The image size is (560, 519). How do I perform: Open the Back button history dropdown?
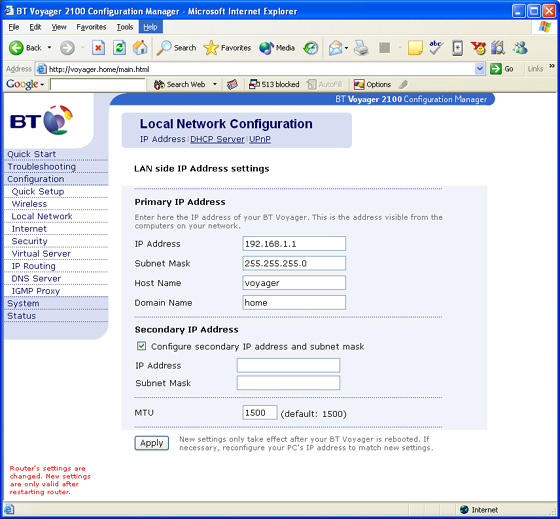(49, 48)
